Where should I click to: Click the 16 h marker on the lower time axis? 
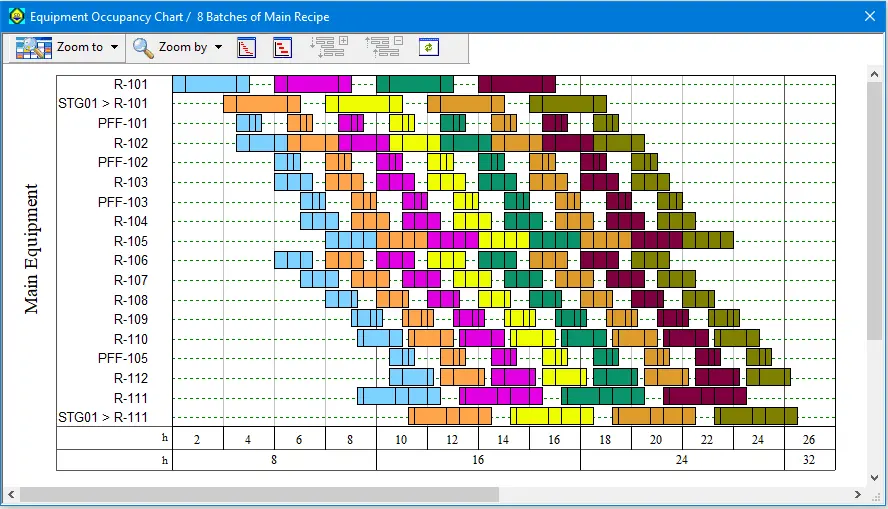coord(478,460)
